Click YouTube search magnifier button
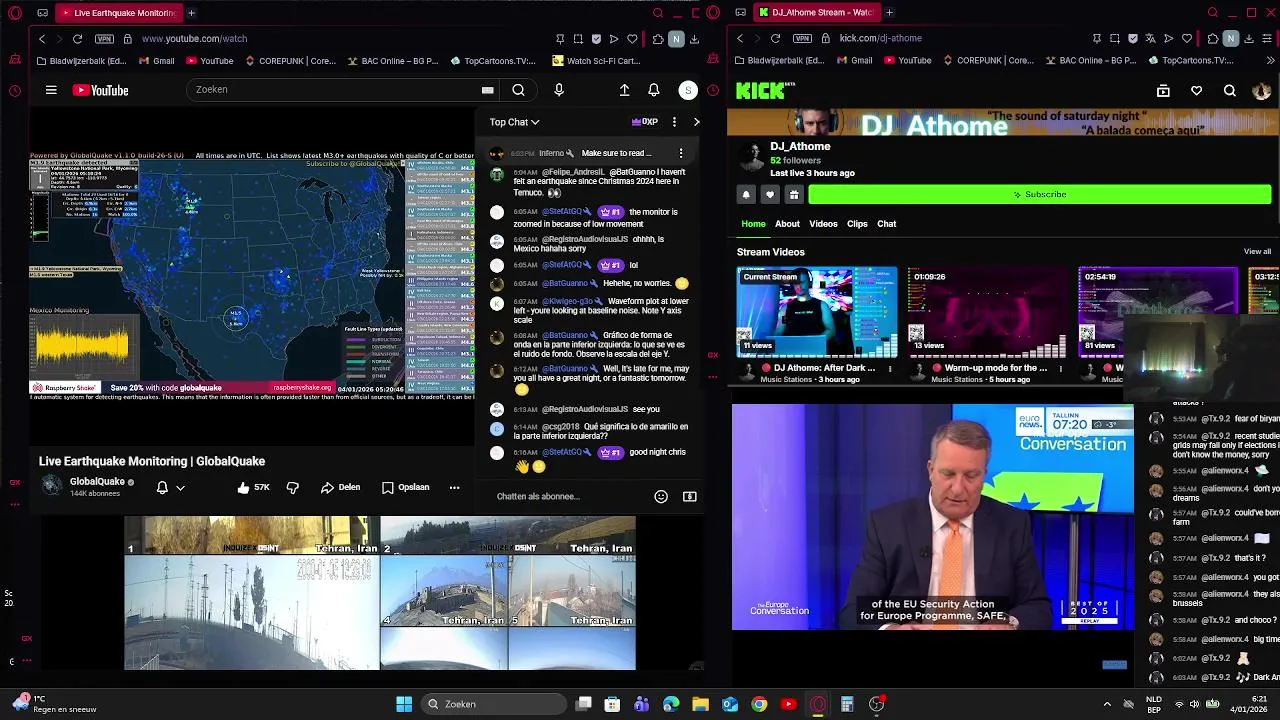This screenshot has height=720, width=1280. coord(518,90)
